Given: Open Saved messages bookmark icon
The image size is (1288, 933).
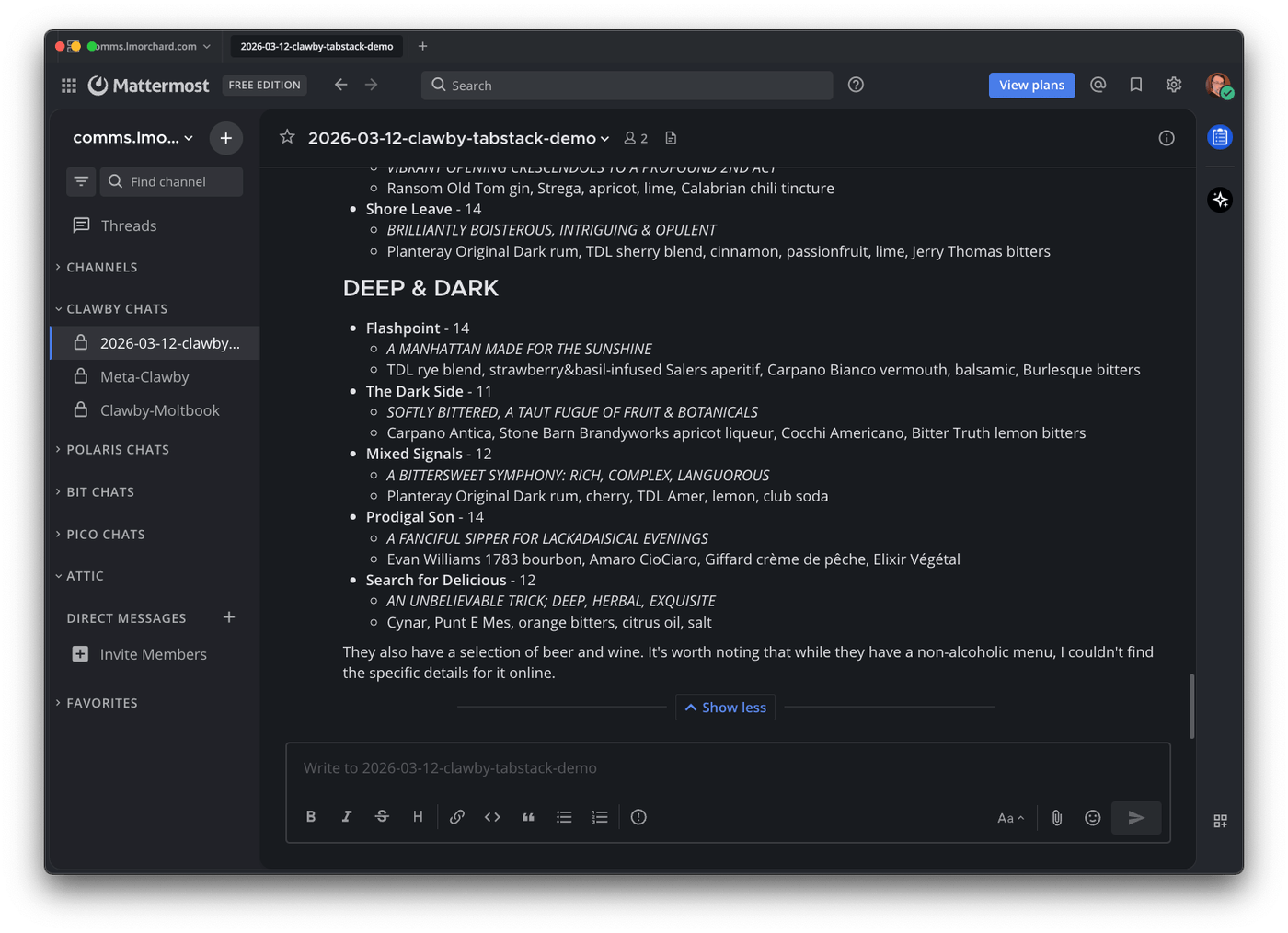Looking at the screenshot, I should (x=1136, y=85).
